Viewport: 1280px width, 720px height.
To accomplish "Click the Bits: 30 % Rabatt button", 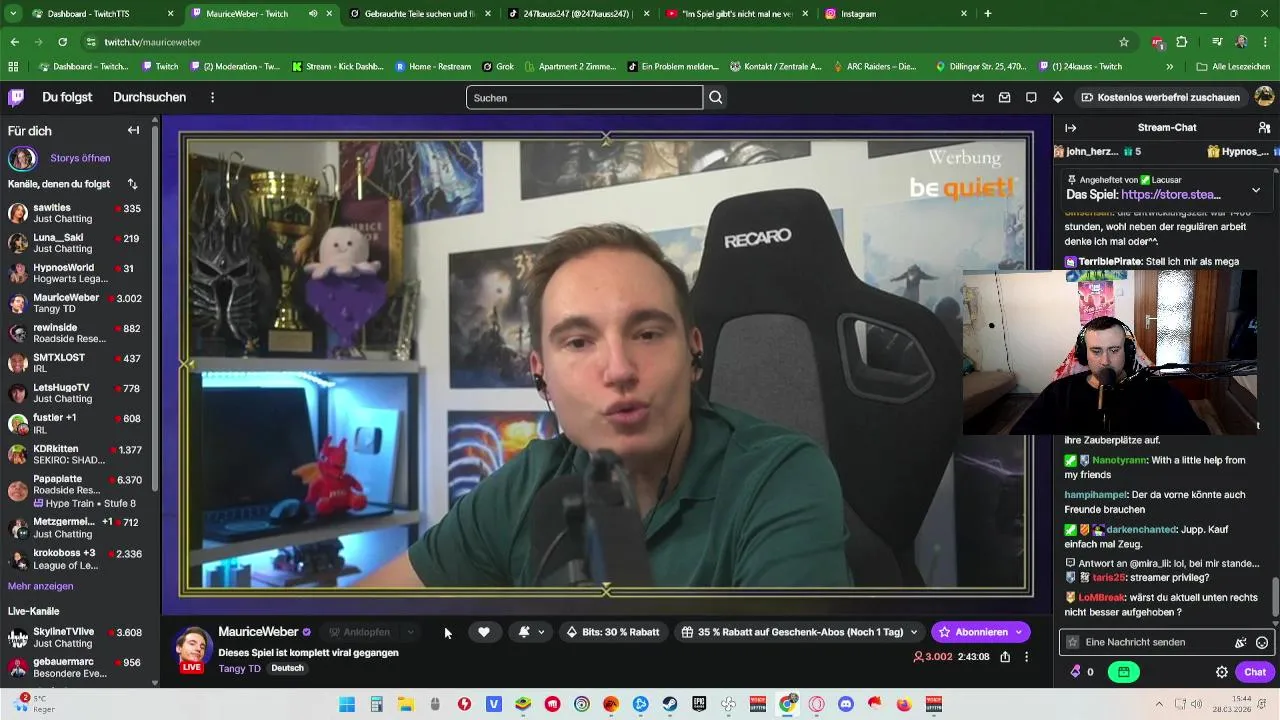I will 613,632.
